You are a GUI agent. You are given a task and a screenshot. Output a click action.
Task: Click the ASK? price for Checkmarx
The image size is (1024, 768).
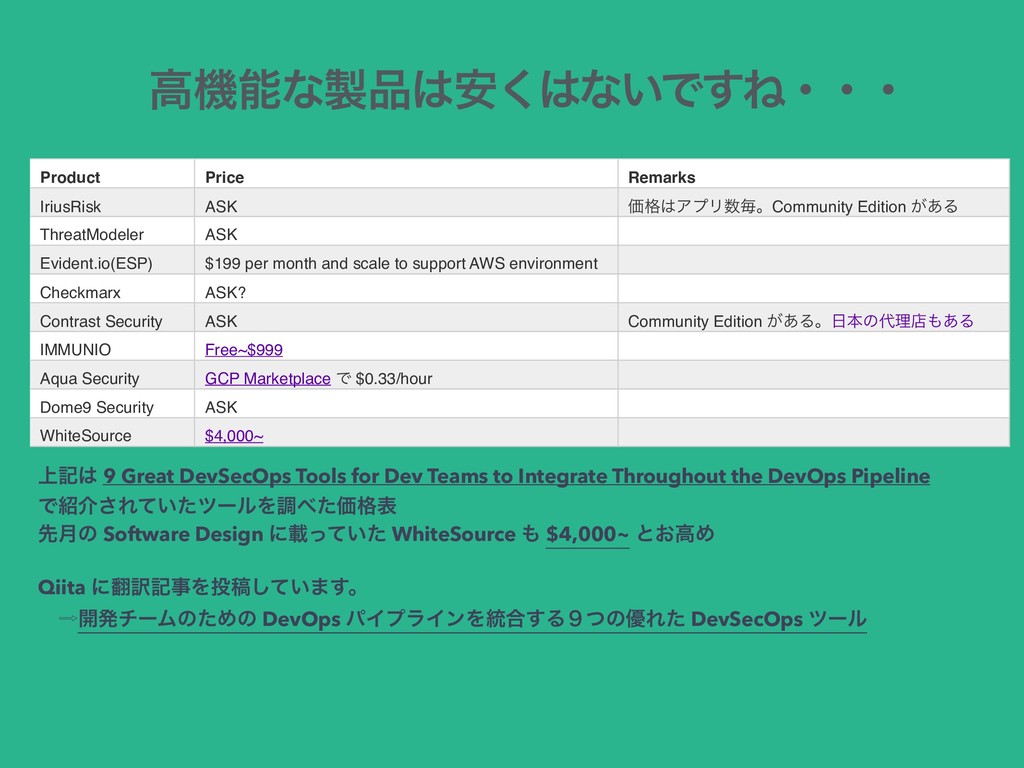click(x=225, y=292)
